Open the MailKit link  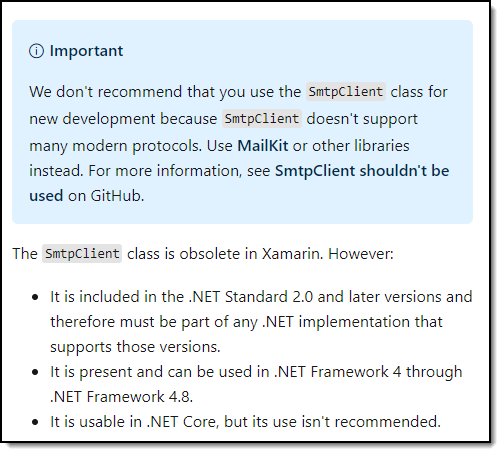pyautogui.click(x=263, y=146)
